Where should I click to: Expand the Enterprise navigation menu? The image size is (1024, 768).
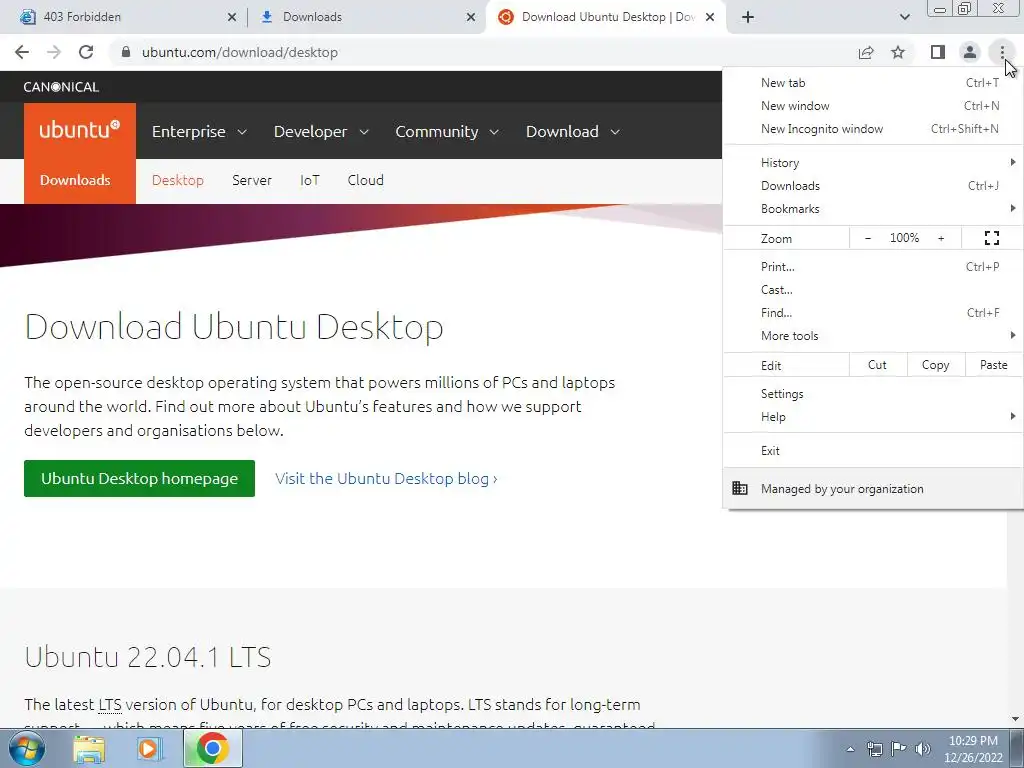point(199,131)
